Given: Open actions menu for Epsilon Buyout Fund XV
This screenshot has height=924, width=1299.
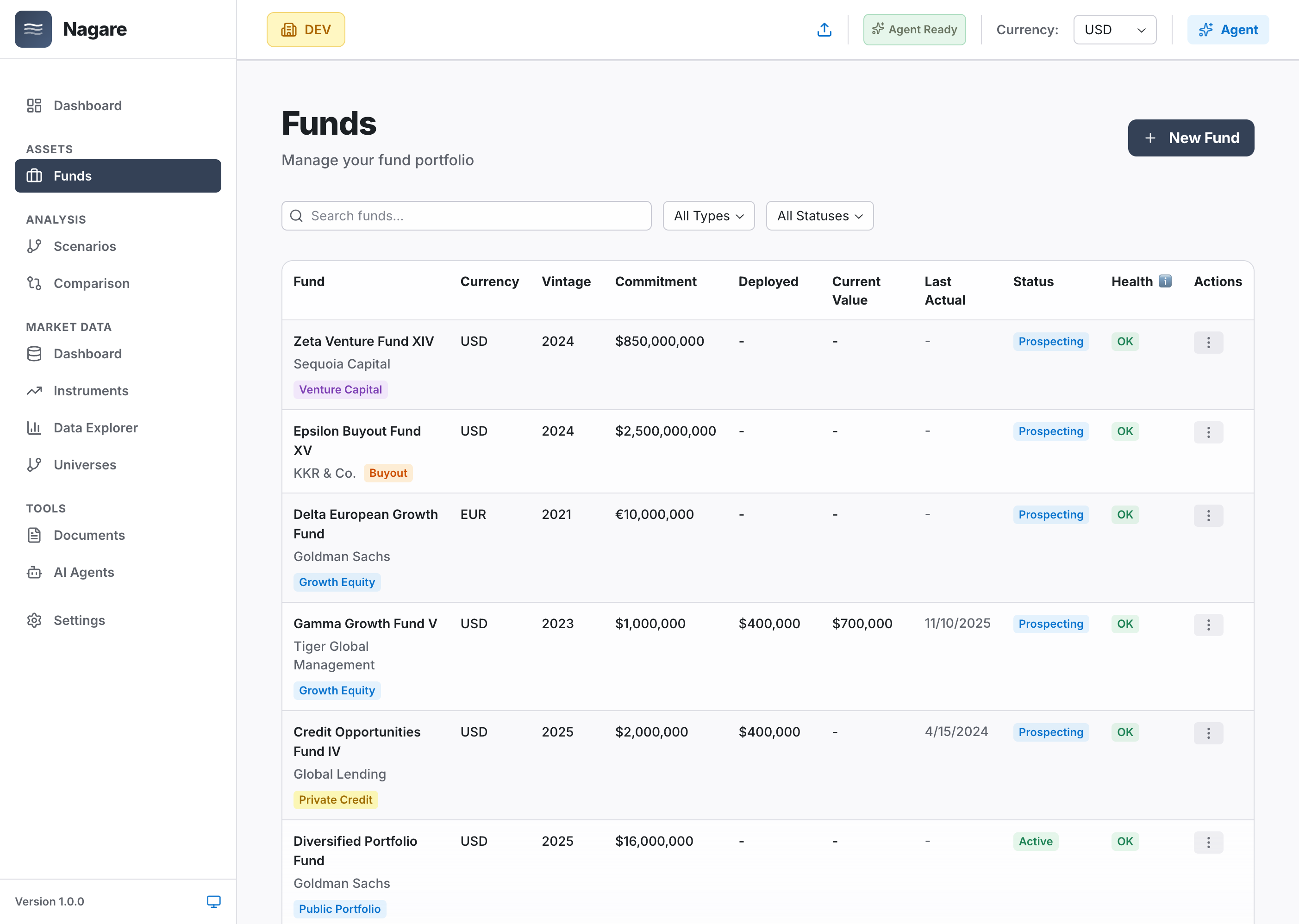Looking at the screenshot, I should [x=1208, y=432].
